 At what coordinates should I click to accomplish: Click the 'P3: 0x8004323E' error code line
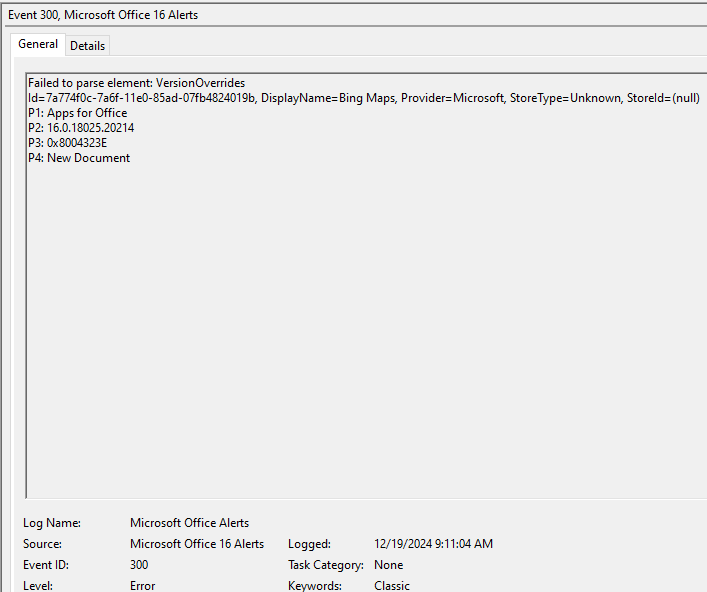point(68,143)
